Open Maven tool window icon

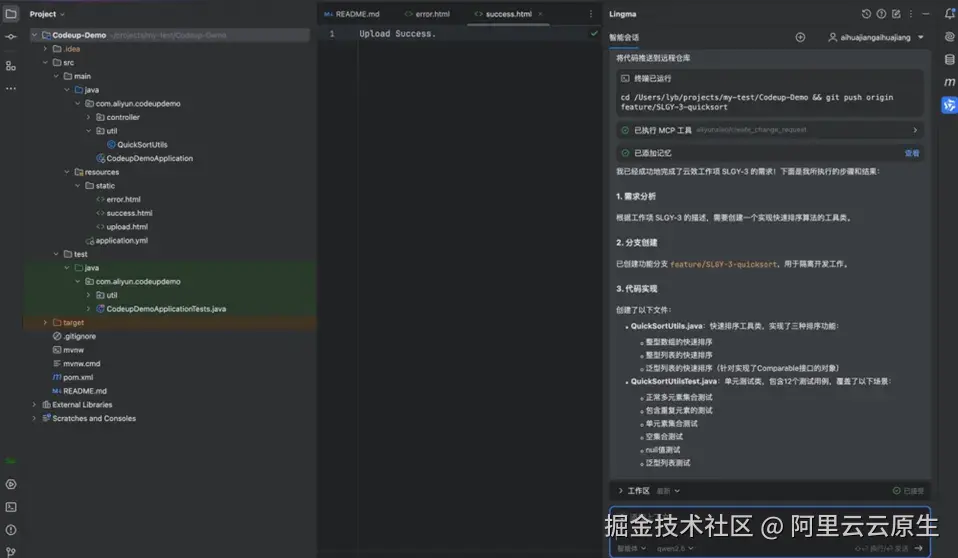pos(949,82)
